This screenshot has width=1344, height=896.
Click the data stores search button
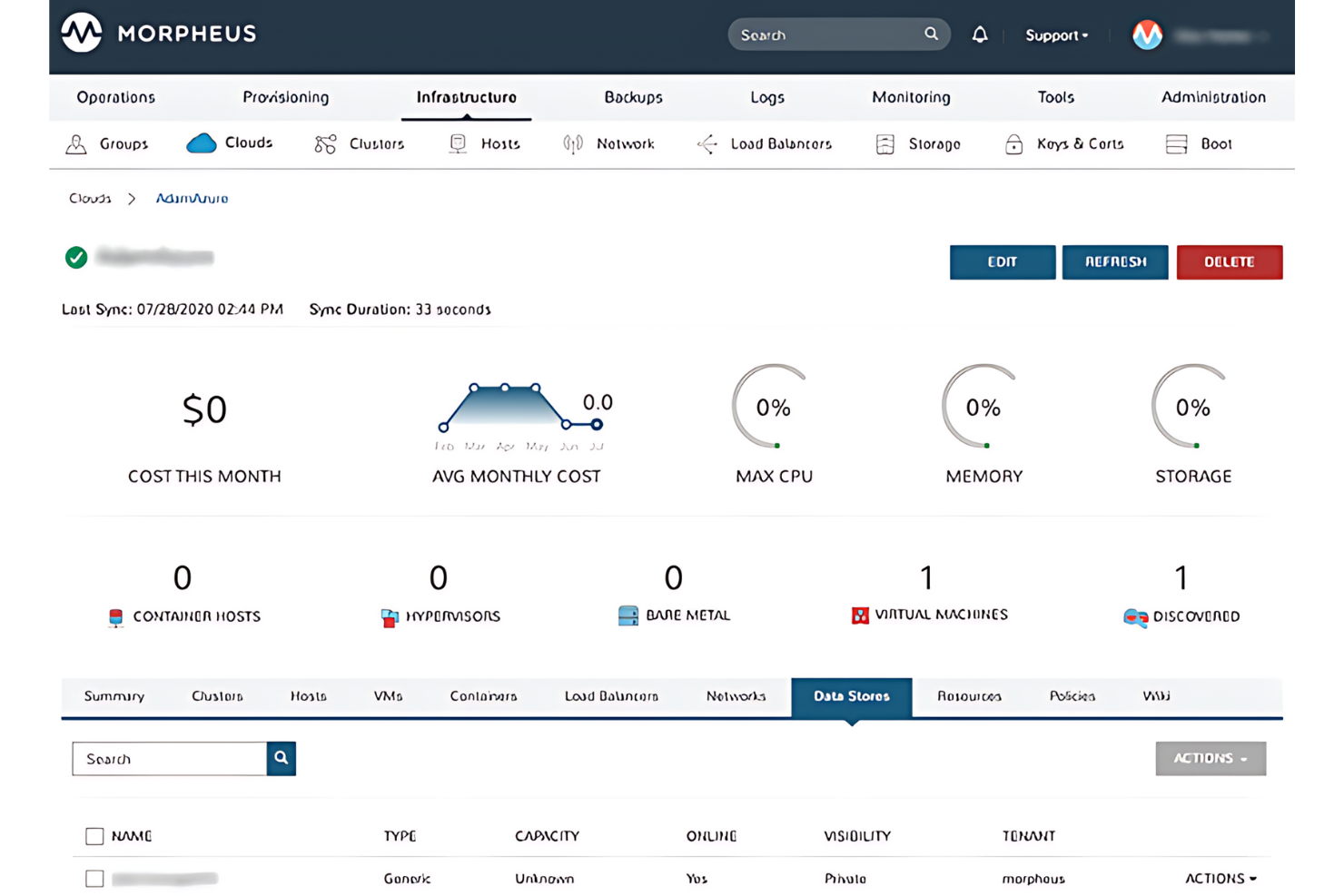282,759
